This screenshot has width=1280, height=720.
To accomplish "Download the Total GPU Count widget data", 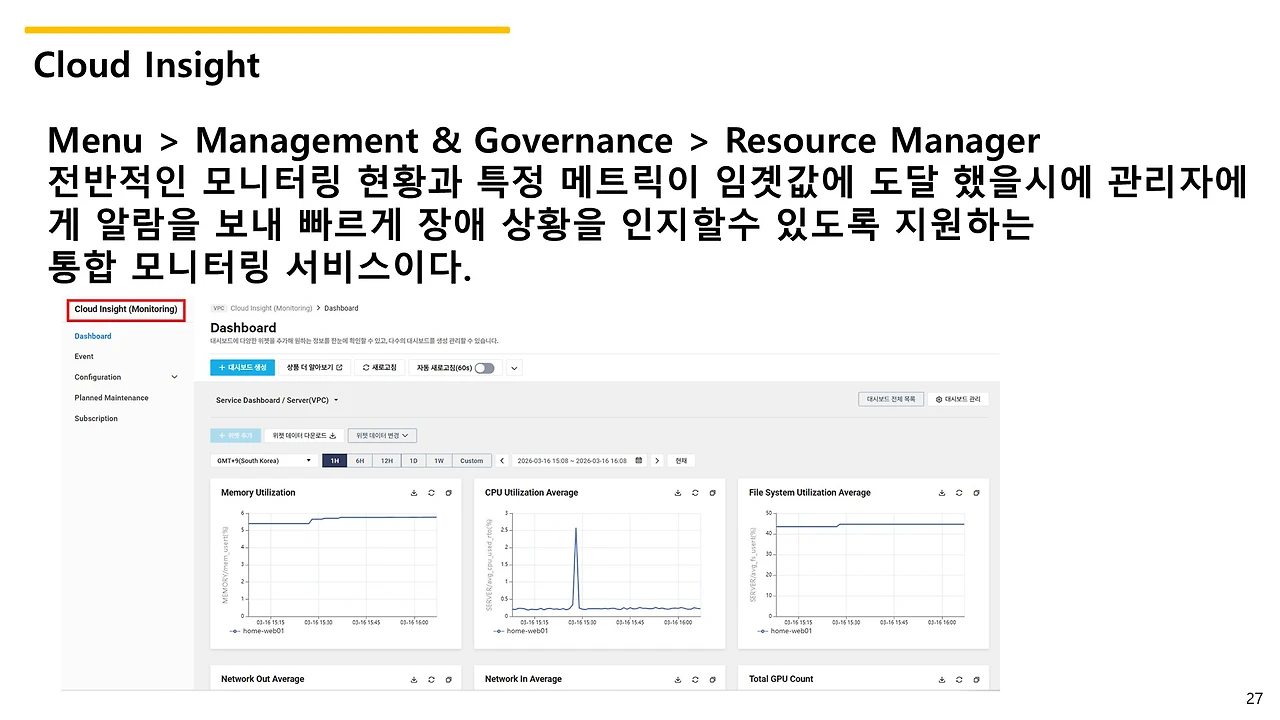I will pyautogui.click(x=941, y=679).
